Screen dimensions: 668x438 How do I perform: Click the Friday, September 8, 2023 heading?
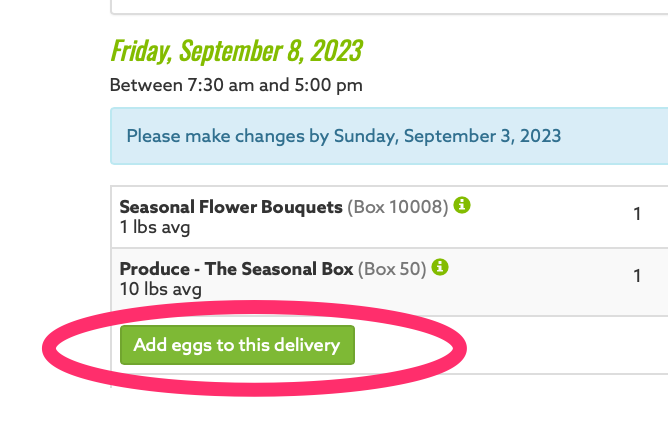pyautogui.click(x=236, y=50)
